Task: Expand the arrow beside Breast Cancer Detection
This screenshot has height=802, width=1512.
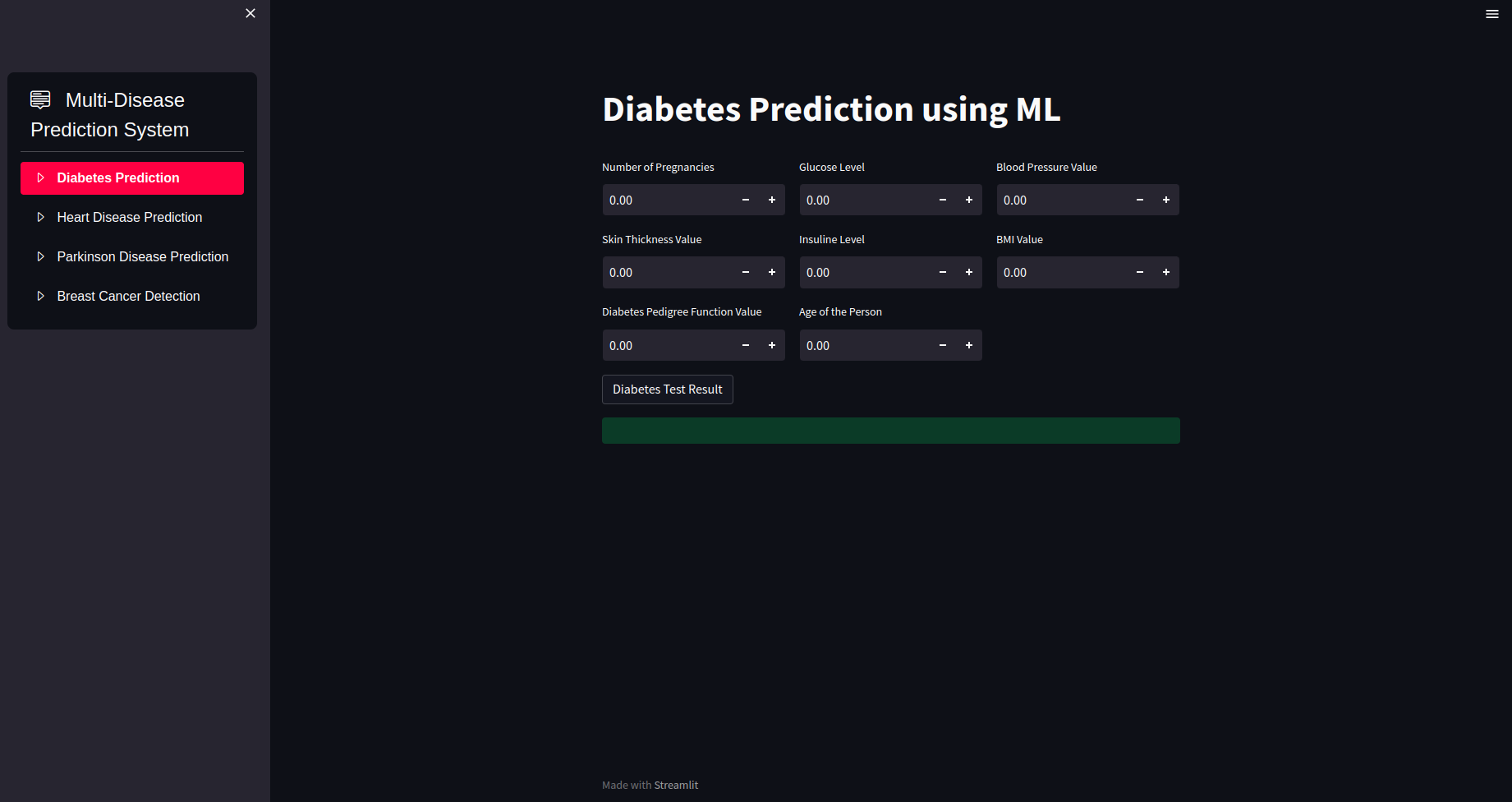Action: tap(41, 296)
